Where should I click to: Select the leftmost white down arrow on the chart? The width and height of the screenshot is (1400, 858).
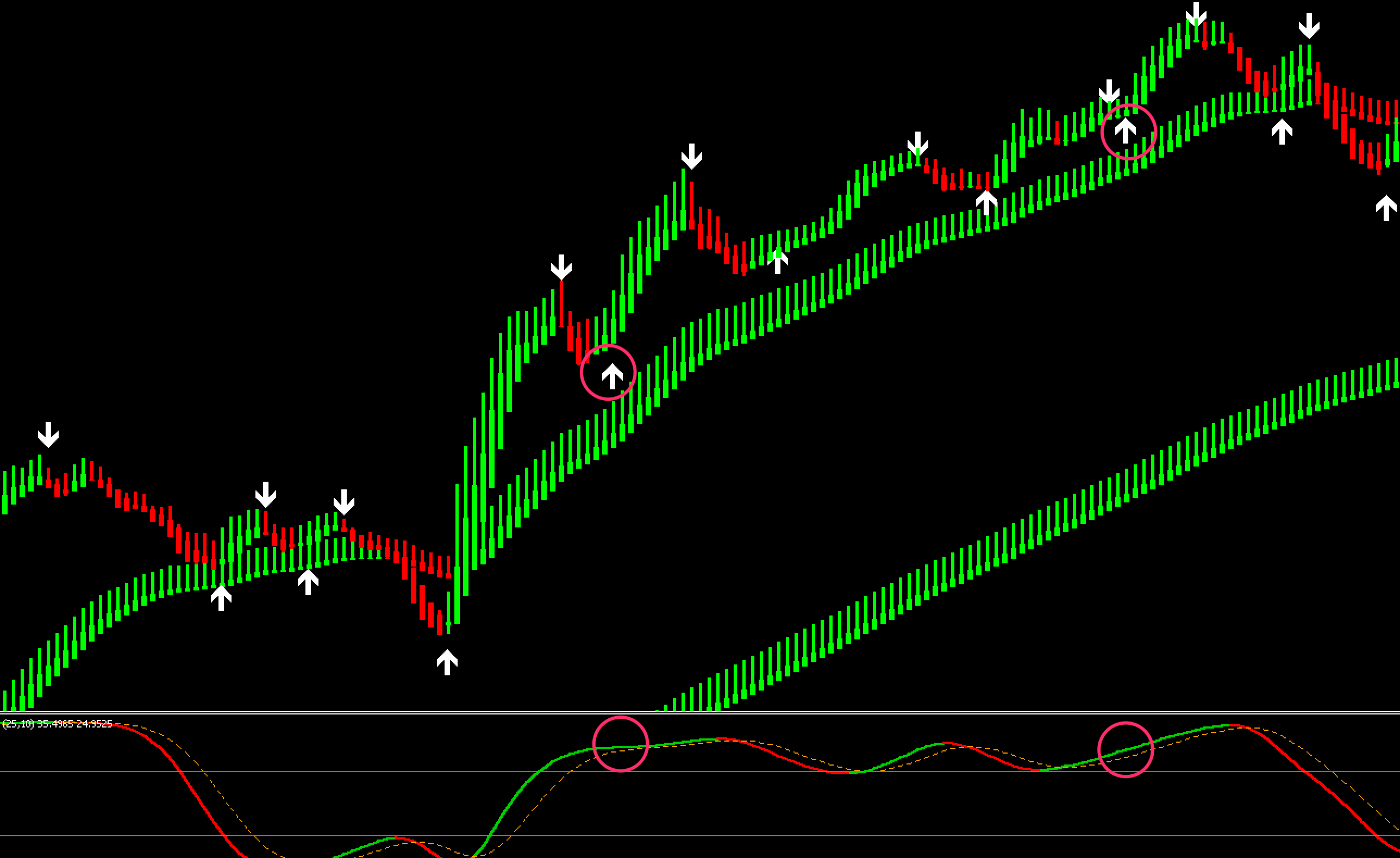(x=48, y=435)
